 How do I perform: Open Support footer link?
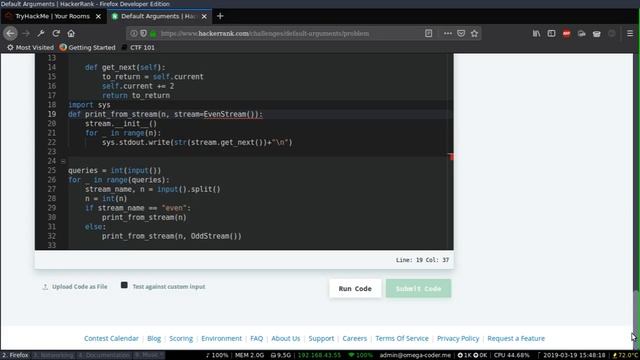[x=321, y=338]
